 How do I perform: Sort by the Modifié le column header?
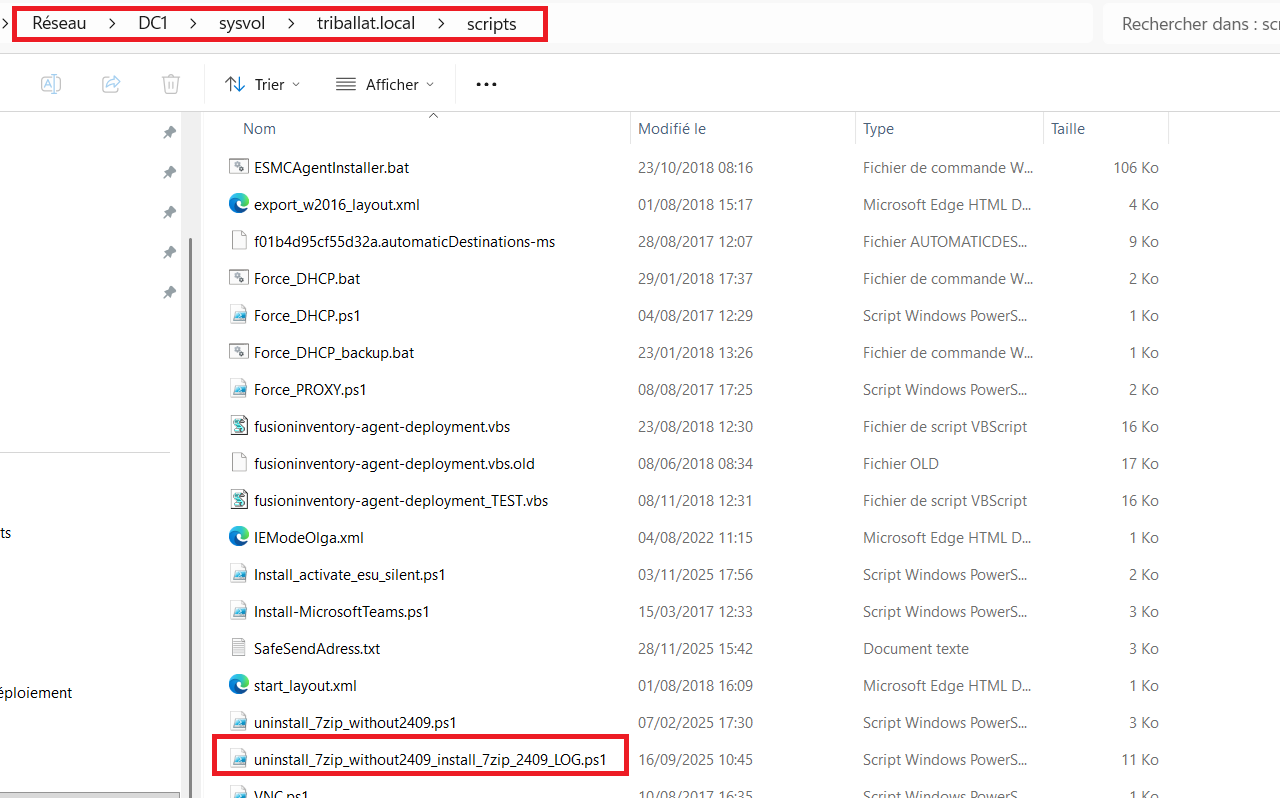[672, 129]
